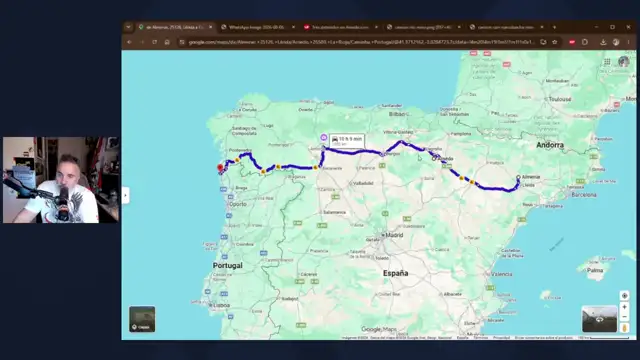This screenshot has width=640, height=360.
Task: Go back to previous page
Action: click(x=129, y=42)
